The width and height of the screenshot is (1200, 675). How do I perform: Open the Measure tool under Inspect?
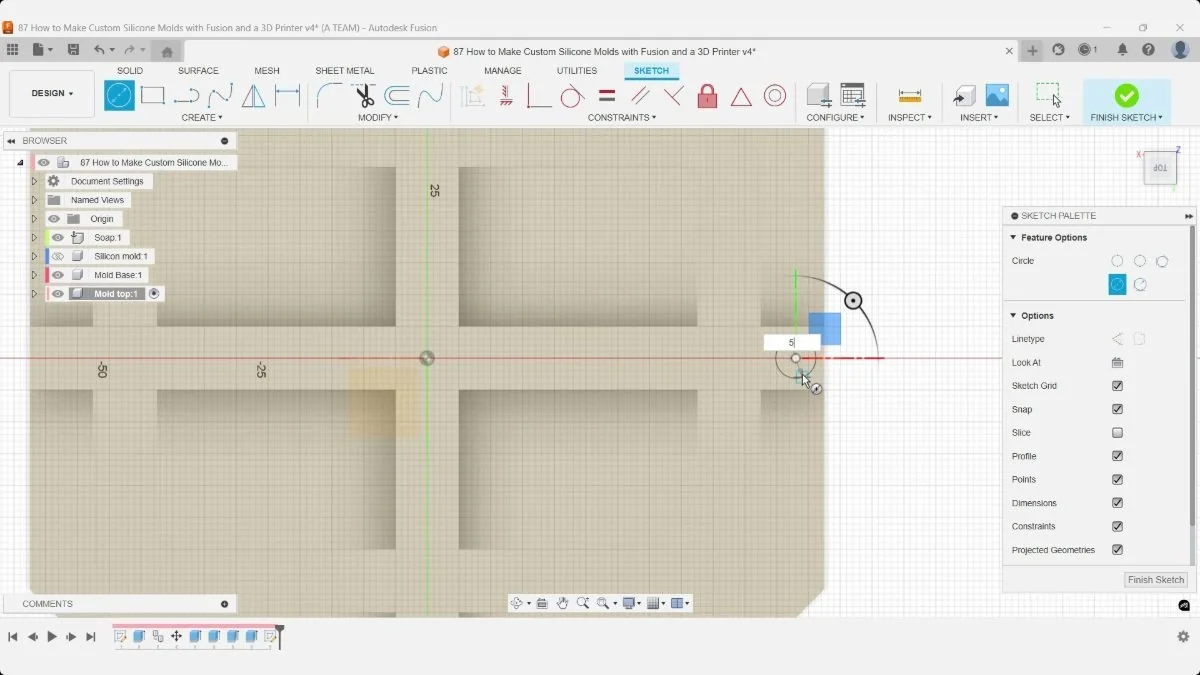[x=909, y=96]
